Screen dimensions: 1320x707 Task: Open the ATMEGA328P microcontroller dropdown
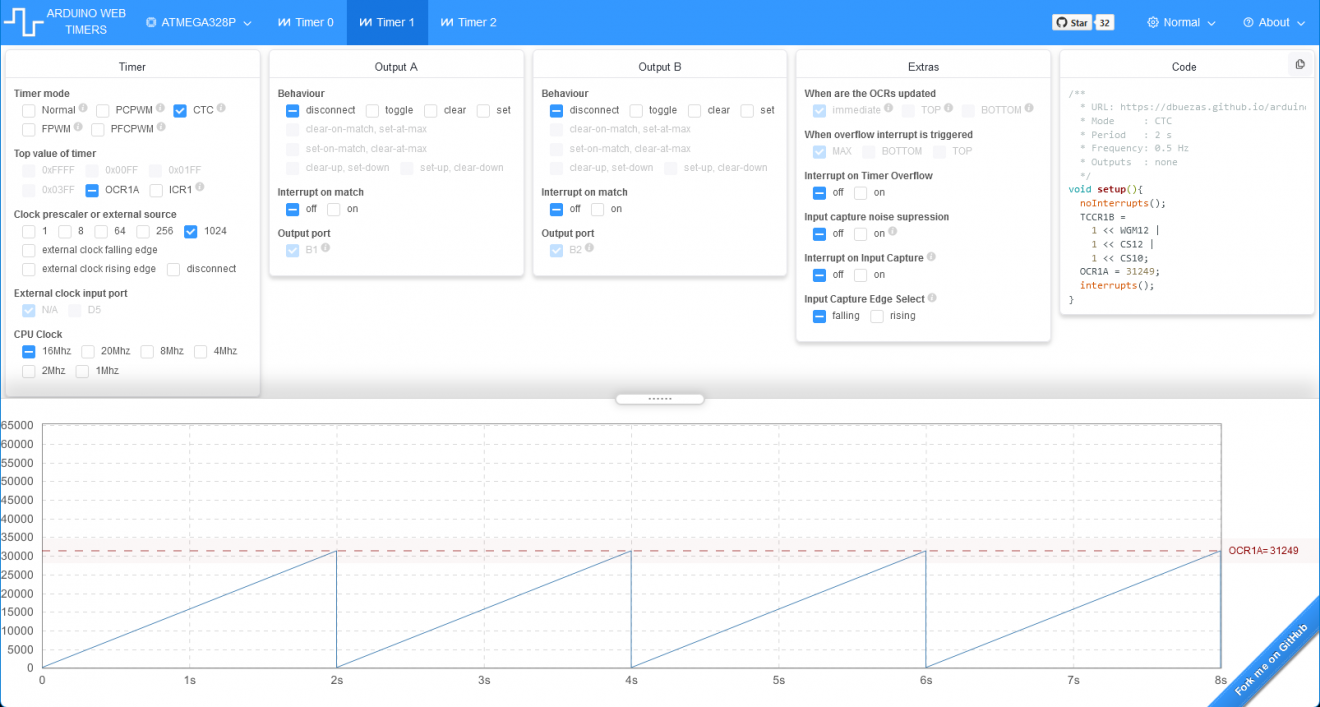click(198, 22)
